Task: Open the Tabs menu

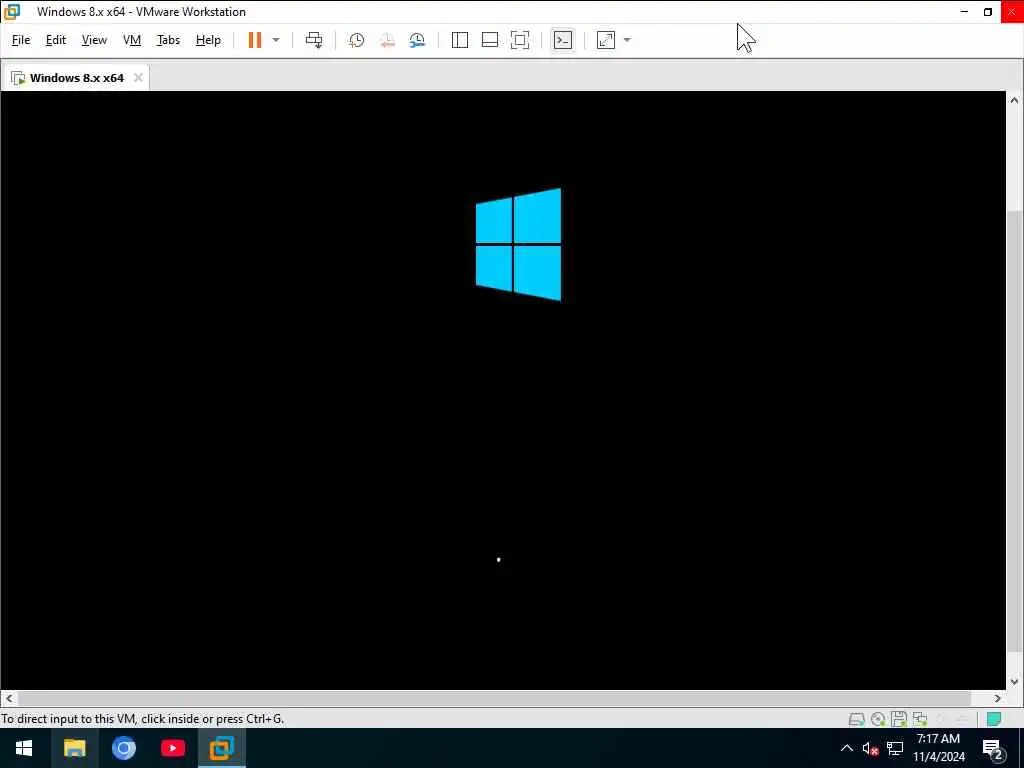Action: pos(168,40)
